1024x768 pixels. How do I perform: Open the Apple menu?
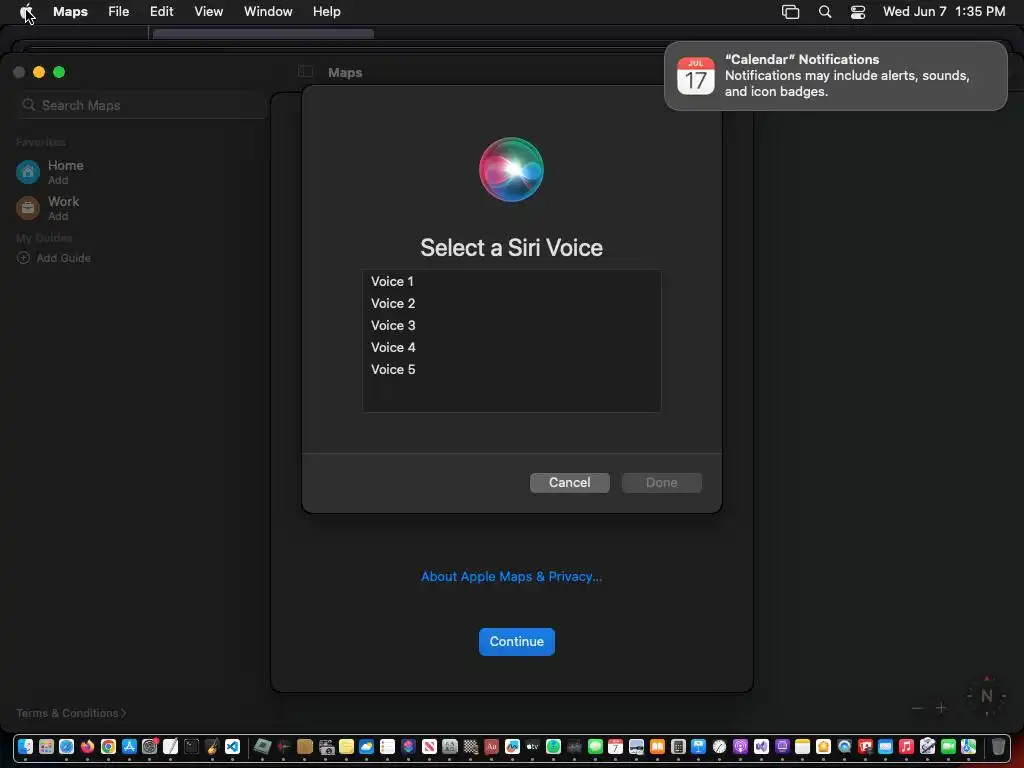[27, 12]
